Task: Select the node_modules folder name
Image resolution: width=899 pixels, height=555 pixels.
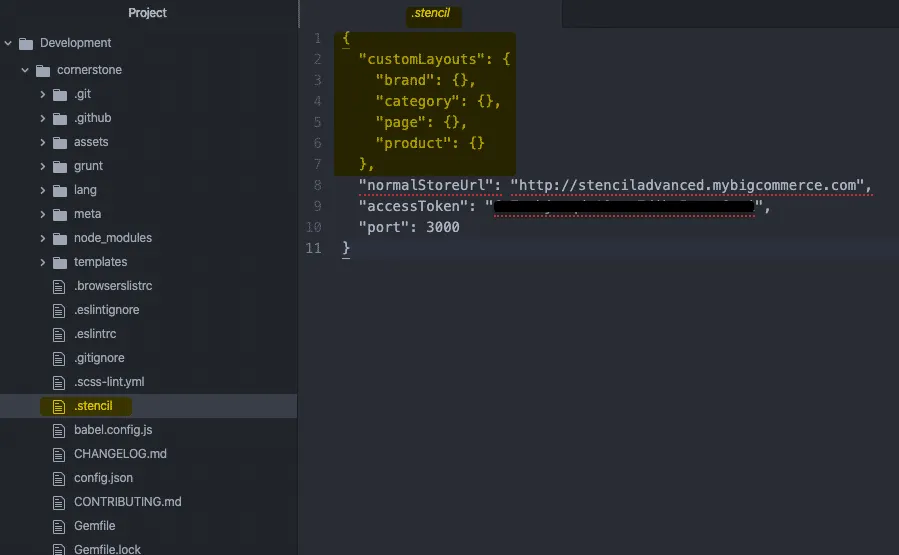Action: (x=113, y=238)
